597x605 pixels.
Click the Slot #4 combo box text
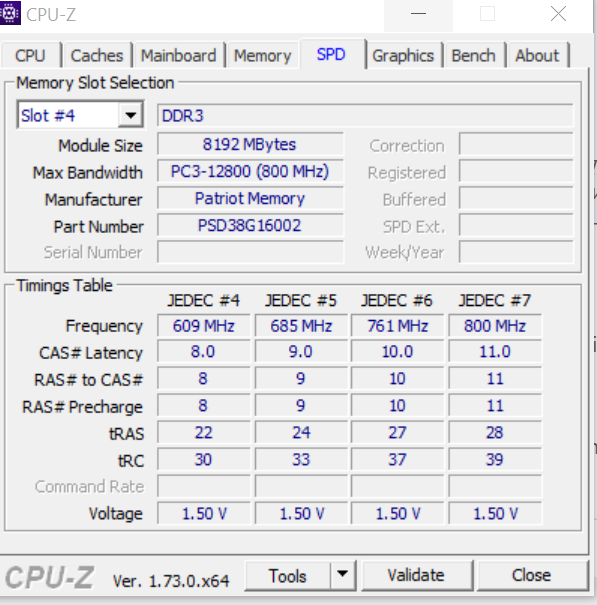click(48, 116)
